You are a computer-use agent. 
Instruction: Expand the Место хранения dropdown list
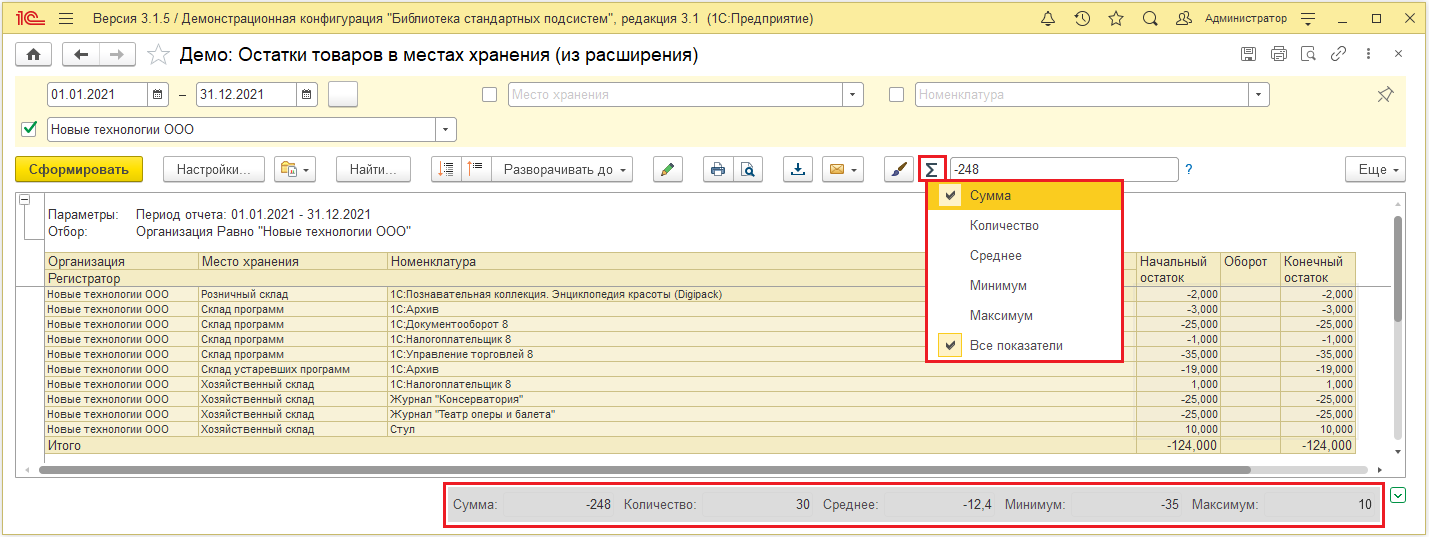(x=853, y=95)
